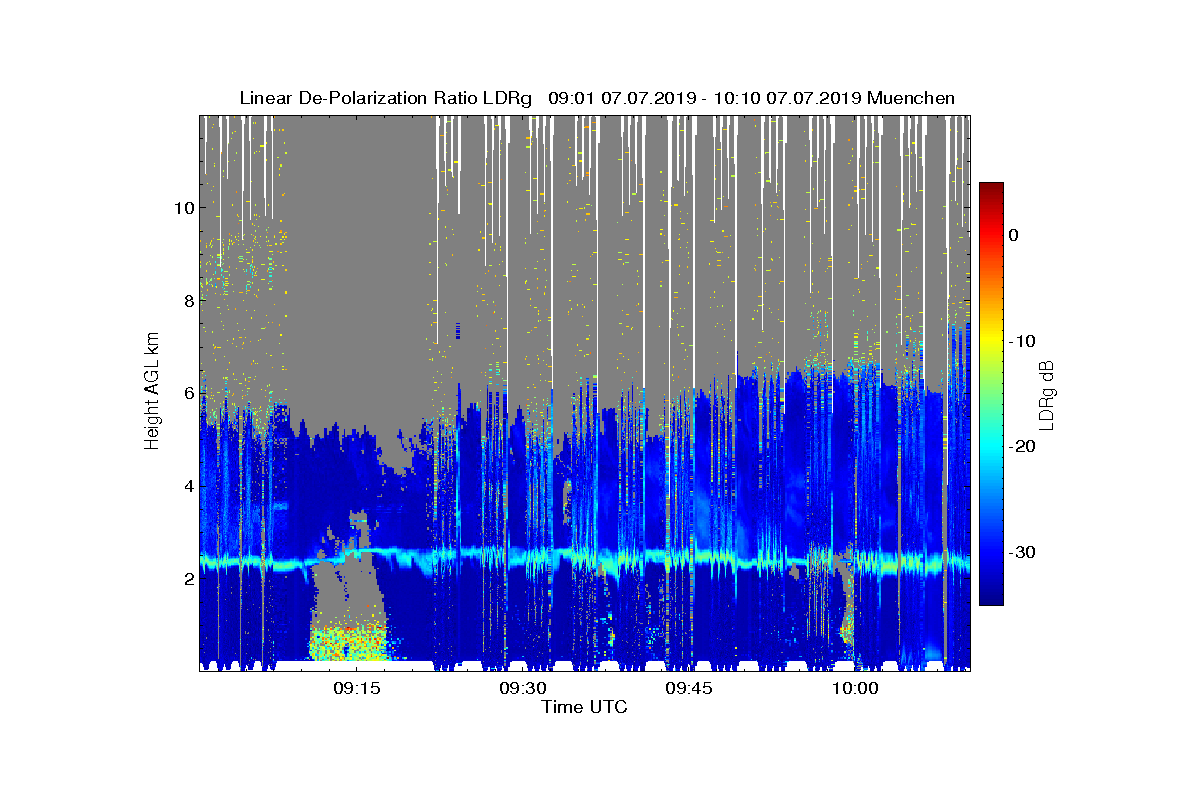Click the plot title 'Linear De-Polarization Ratio LDRg'
This screenshot has width=1200, height=800.
(x=388, y=98)
